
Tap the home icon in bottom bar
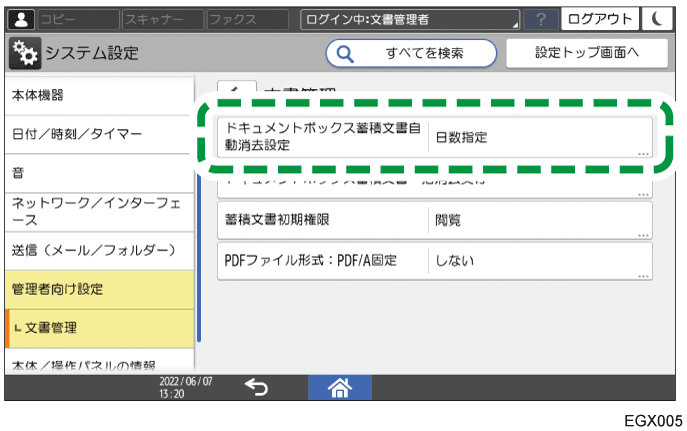tap(340, 388)
